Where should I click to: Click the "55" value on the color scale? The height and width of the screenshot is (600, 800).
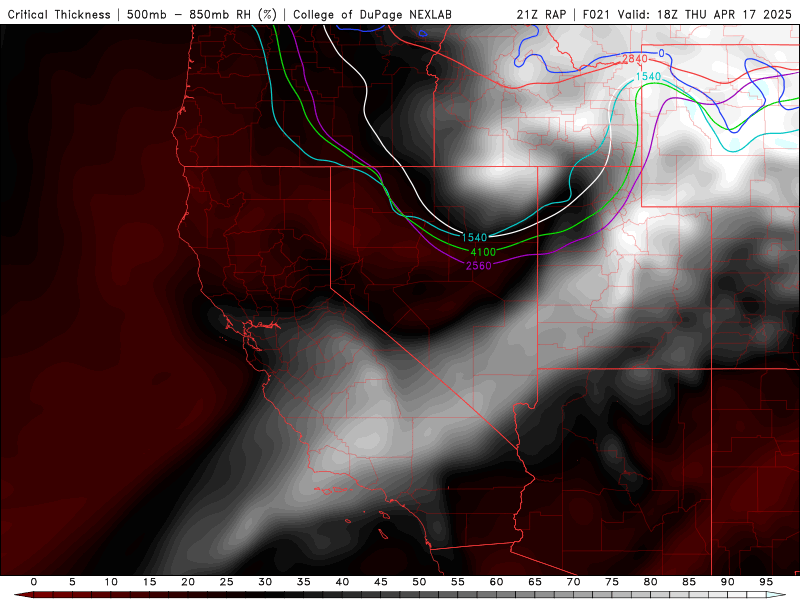point(458,582)
